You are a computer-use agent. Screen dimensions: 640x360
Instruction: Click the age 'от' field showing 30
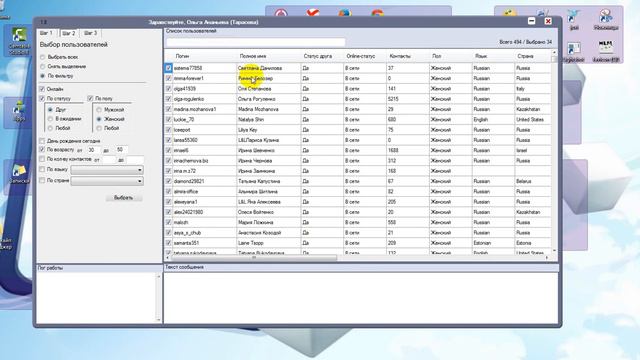94,150
